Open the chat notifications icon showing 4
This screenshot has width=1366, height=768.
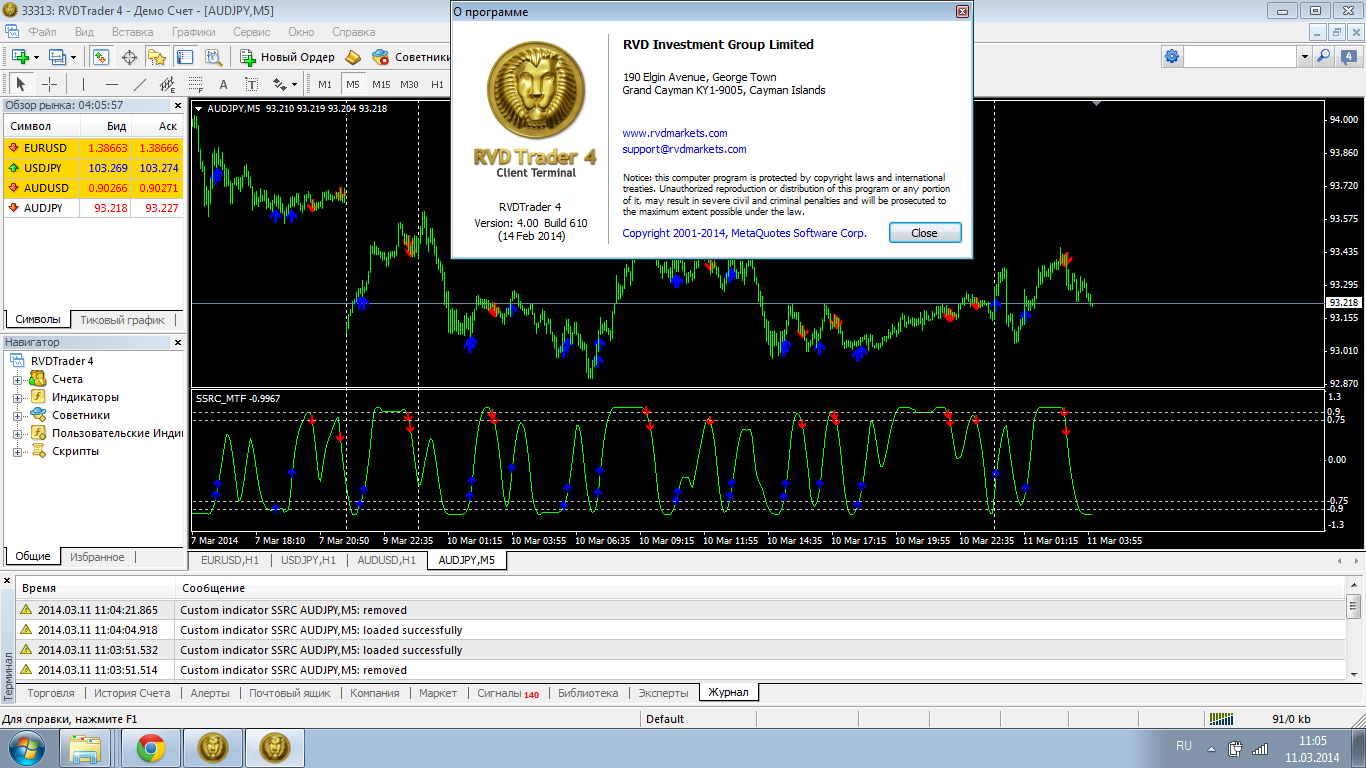pos(1349,57)
